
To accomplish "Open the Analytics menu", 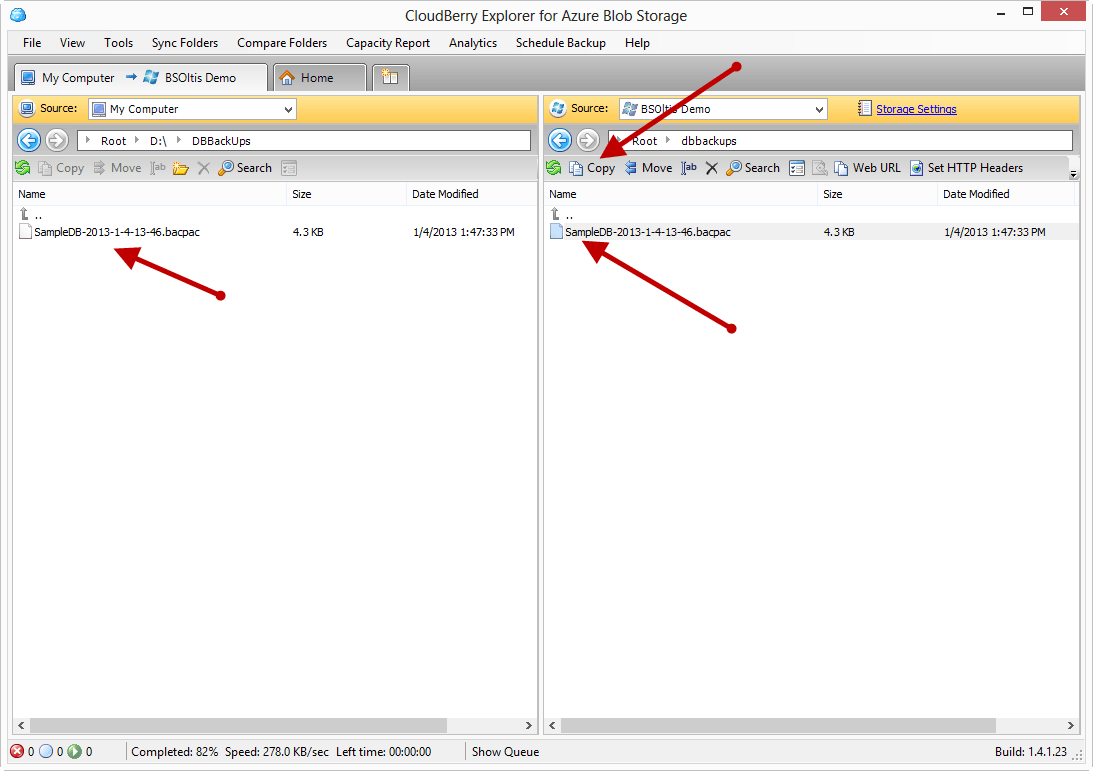I will point(473,43).
